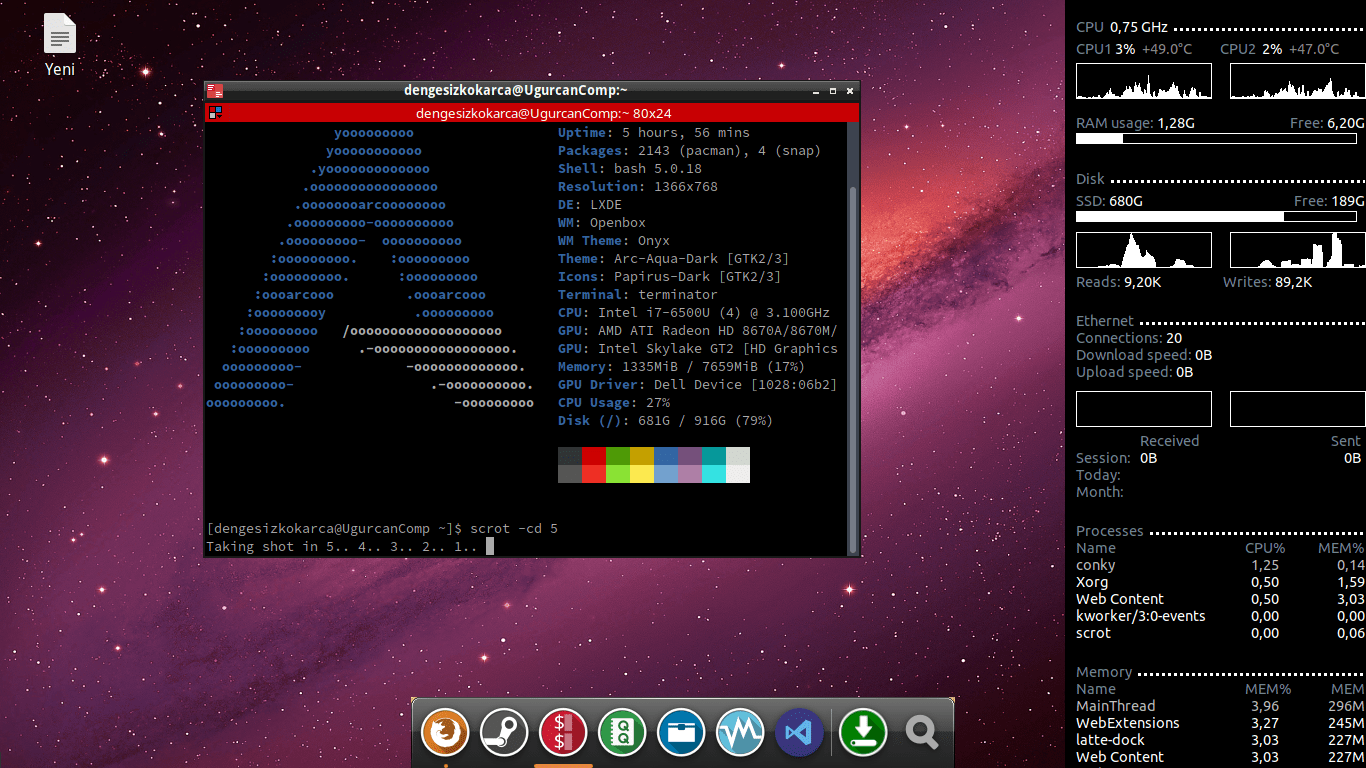The width and height of the screenshot is (1366, 768).
Task: Click the green download dock icon
Action: (x=863, y=733)
